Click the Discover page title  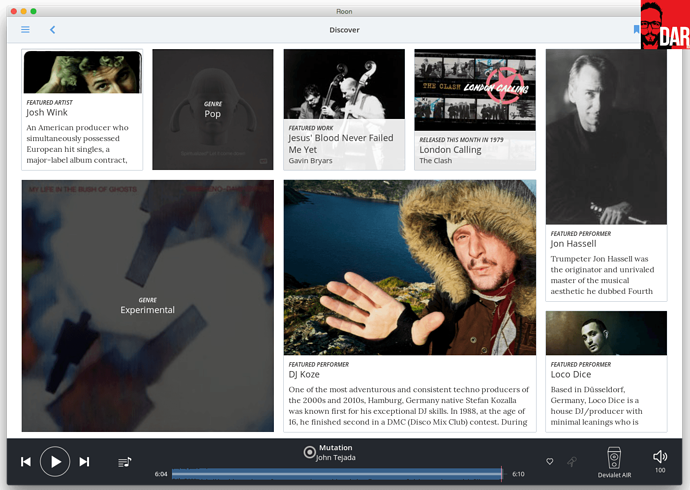(345, 30)
